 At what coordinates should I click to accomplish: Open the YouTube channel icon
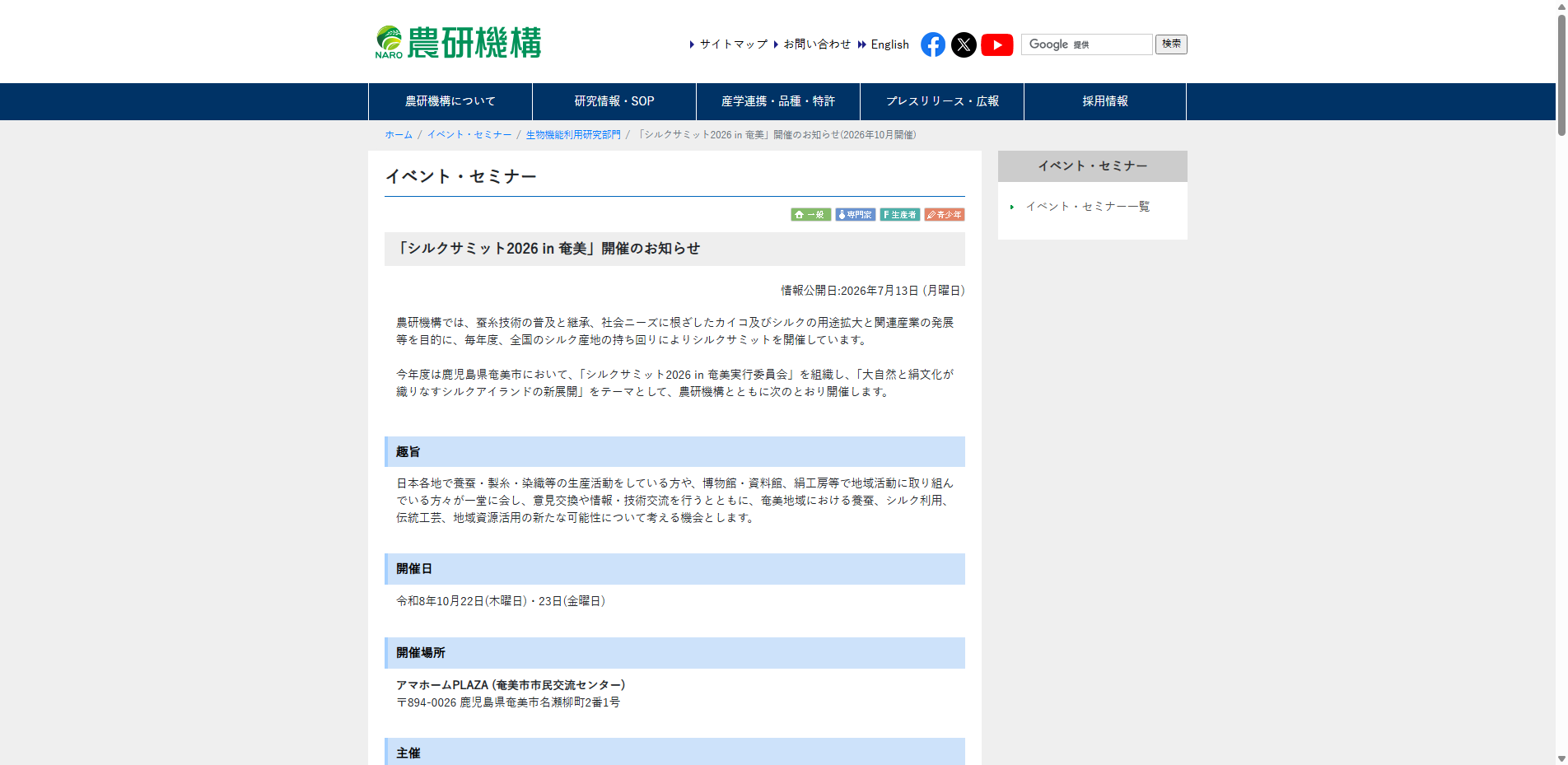[997, 44]
